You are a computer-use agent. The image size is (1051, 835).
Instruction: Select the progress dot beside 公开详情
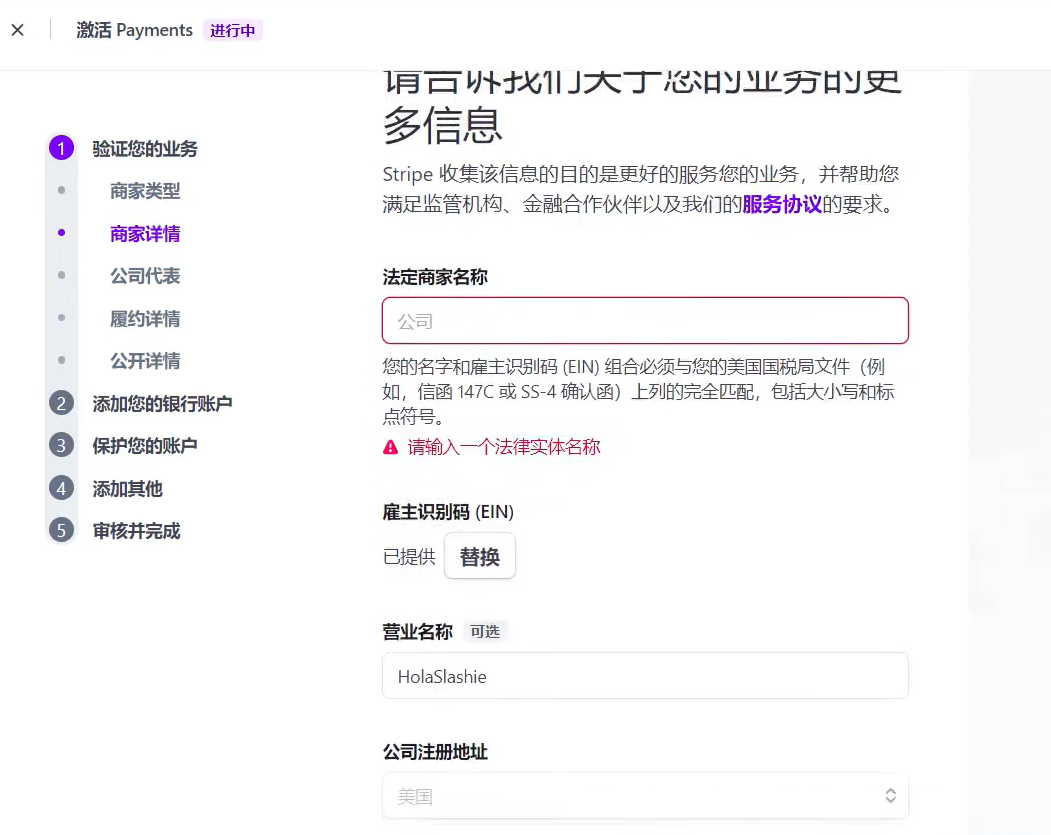(x=61, y=360)
